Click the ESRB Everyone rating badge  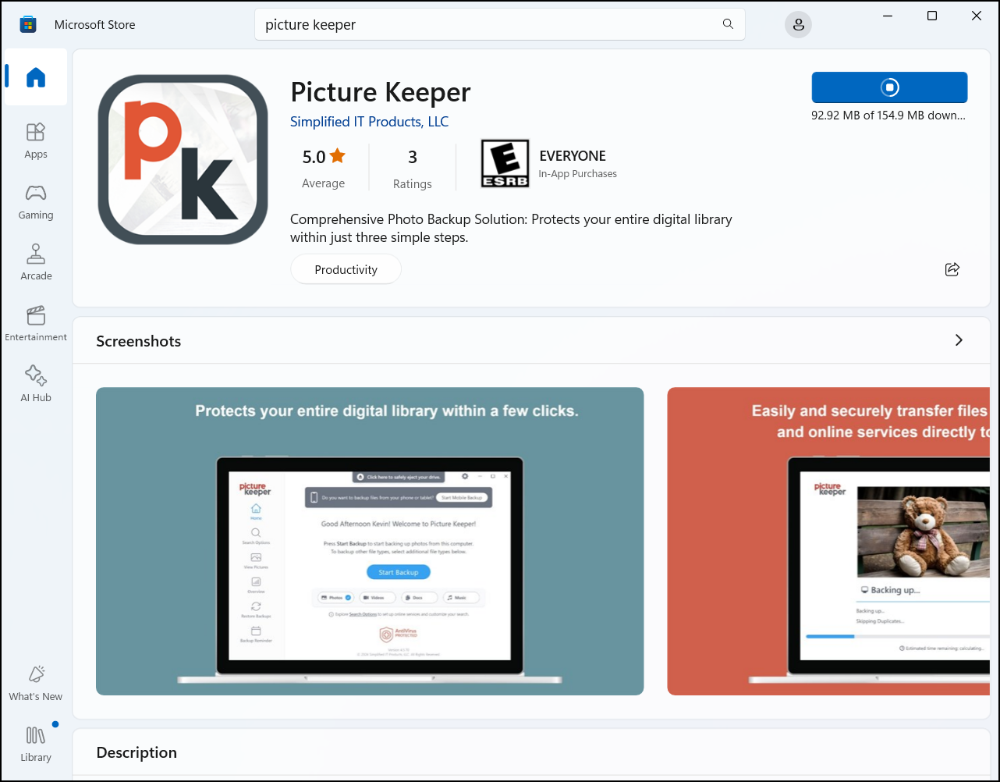[x=504, y=164]
